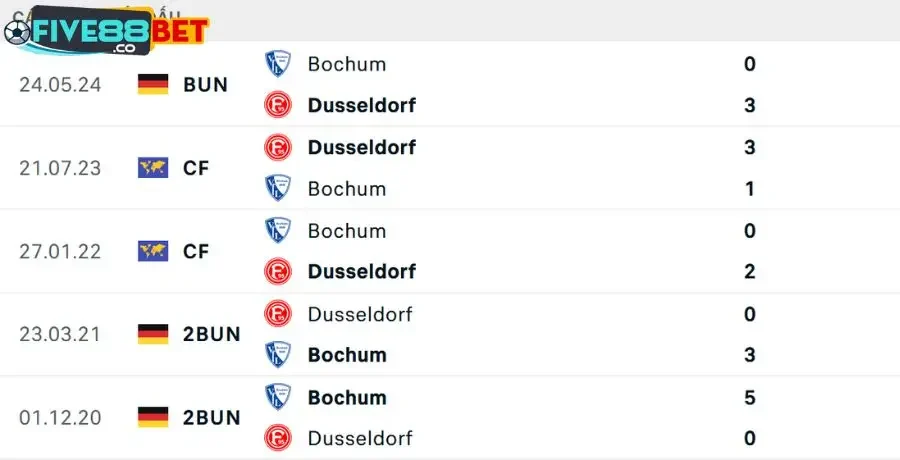Viewport: 900px width, 460px height.
Task: Click Bochum's score of 5
Action: (x=750, y=397)
